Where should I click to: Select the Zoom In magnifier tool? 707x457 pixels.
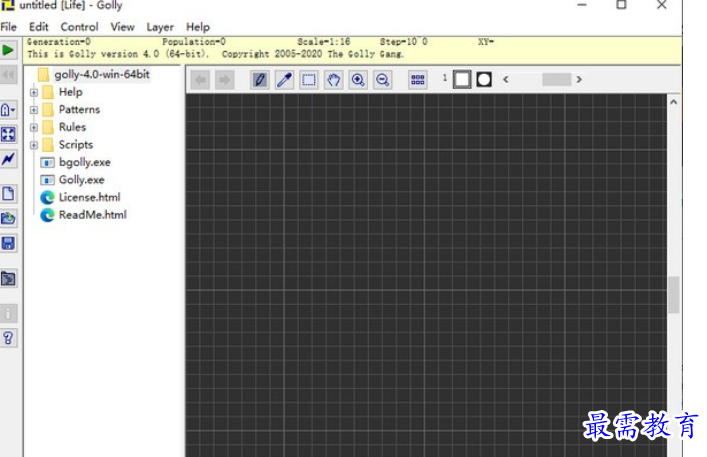coord(358,80)
